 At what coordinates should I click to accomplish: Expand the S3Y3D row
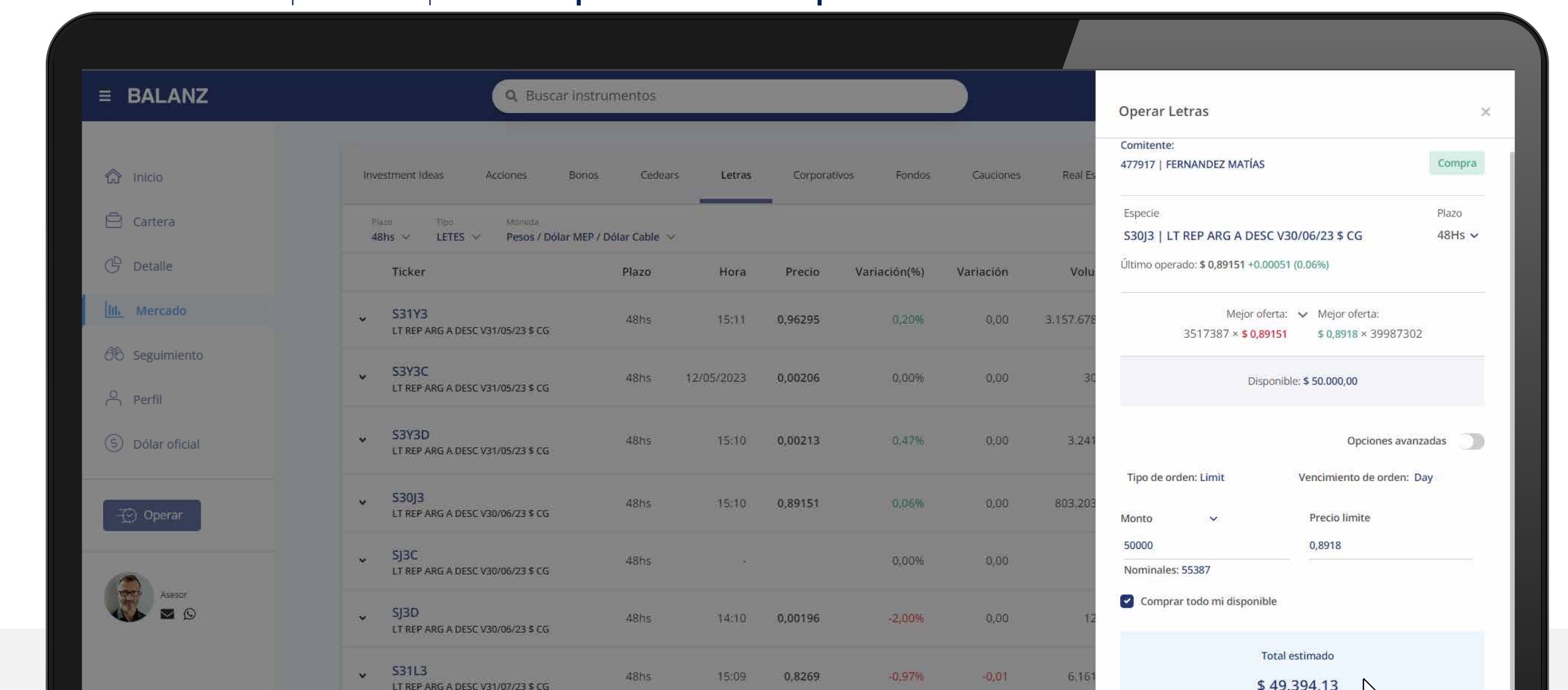point(363,440)
